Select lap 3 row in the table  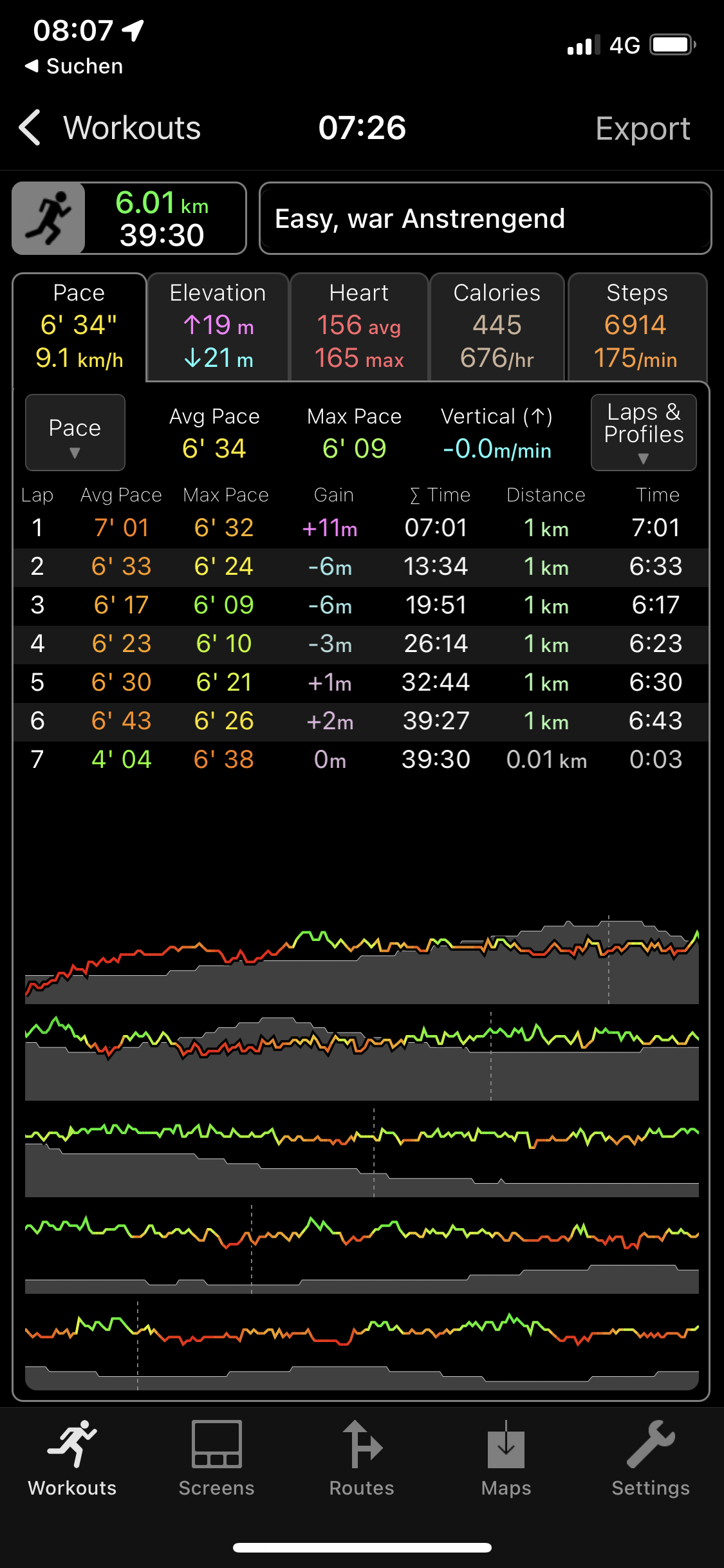point(360,606)
